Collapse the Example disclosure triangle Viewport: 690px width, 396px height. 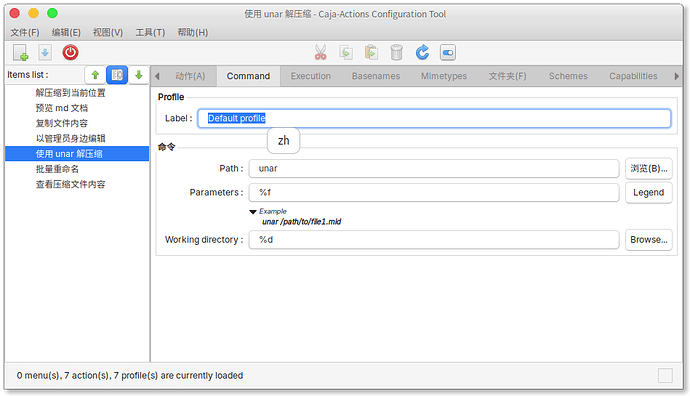pyautogui.click(x=253, y=212)
